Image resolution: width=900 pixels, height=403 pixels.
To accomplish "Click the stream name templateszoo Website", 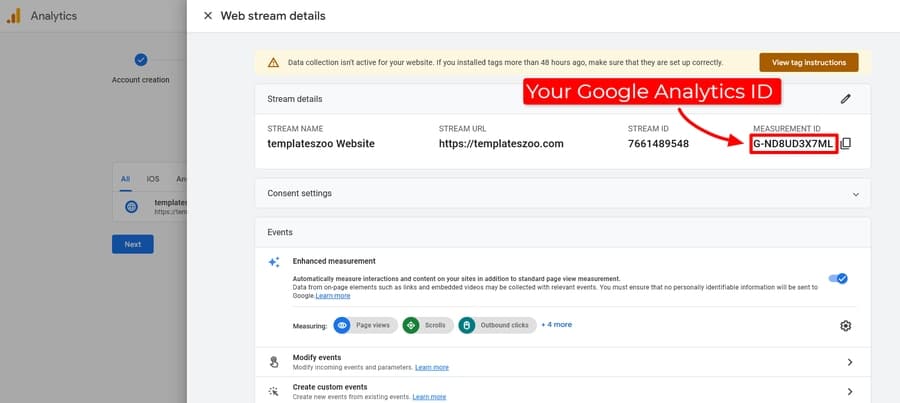I will 321,144.
